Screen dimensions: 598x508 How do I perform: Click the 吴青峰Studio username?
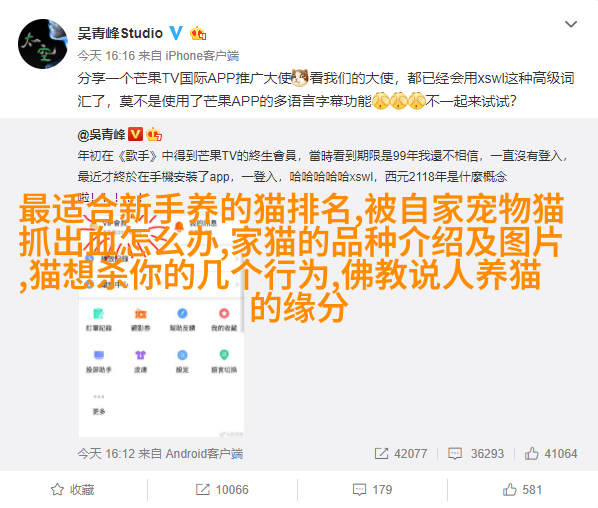coord(120,33)
